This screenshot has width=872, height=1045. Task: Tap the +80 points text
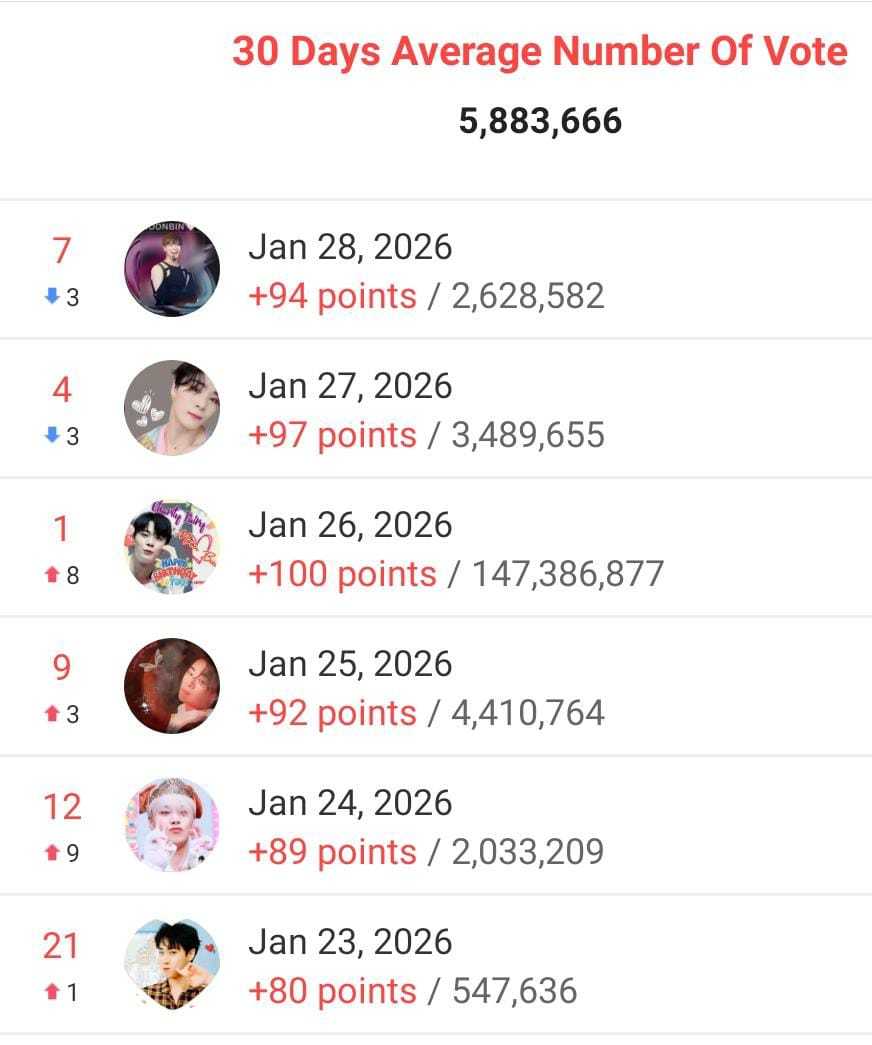point(332,991)
